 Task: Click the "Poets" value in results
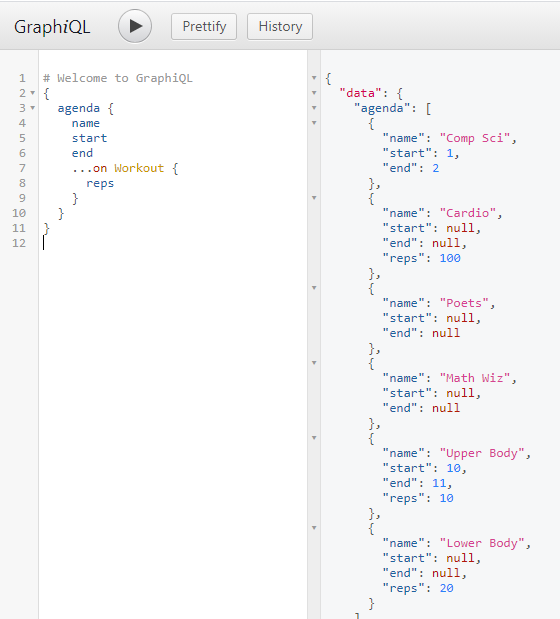(464, 303)
